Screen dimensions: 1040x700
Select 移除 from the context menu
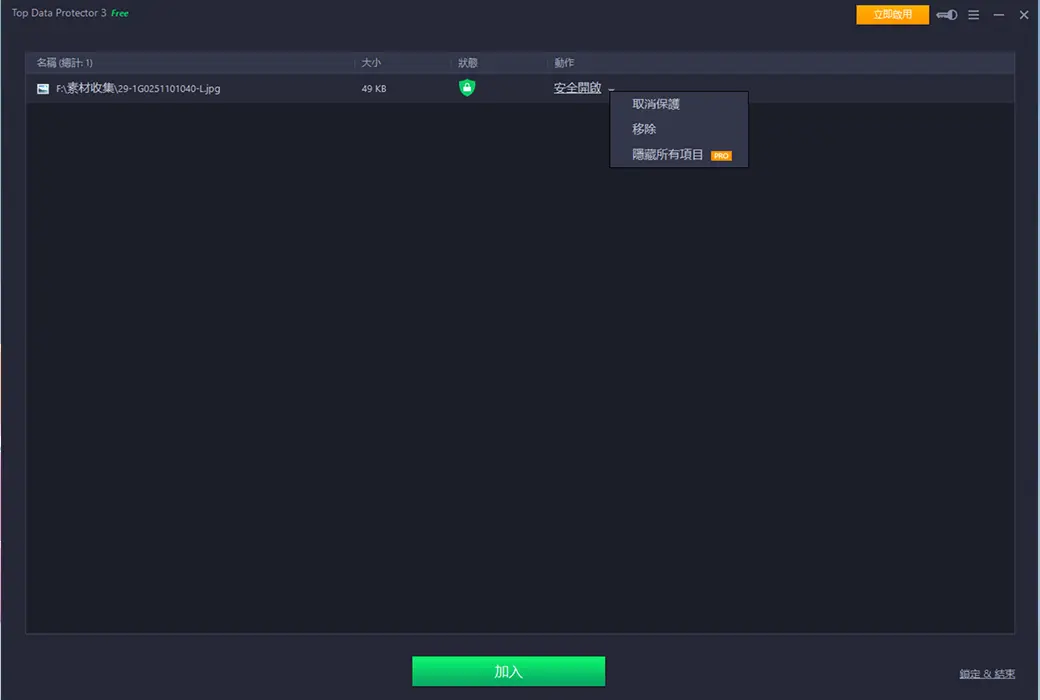tap(679, 129)
